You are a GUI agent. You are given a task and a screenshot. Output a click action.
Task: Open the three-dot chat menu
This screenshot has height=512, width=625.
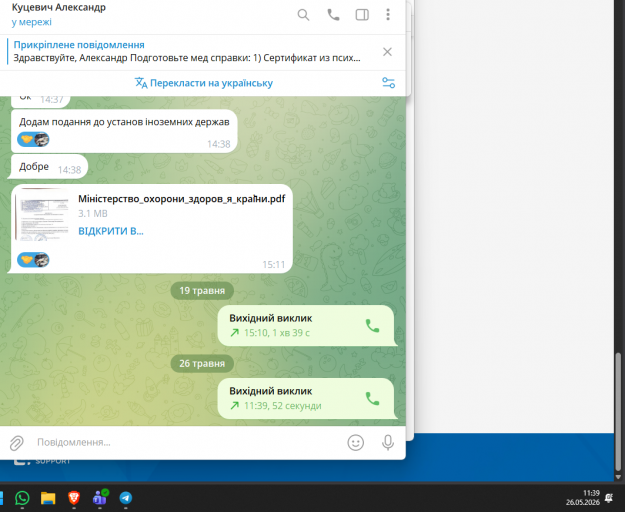(x=388, y=15)
